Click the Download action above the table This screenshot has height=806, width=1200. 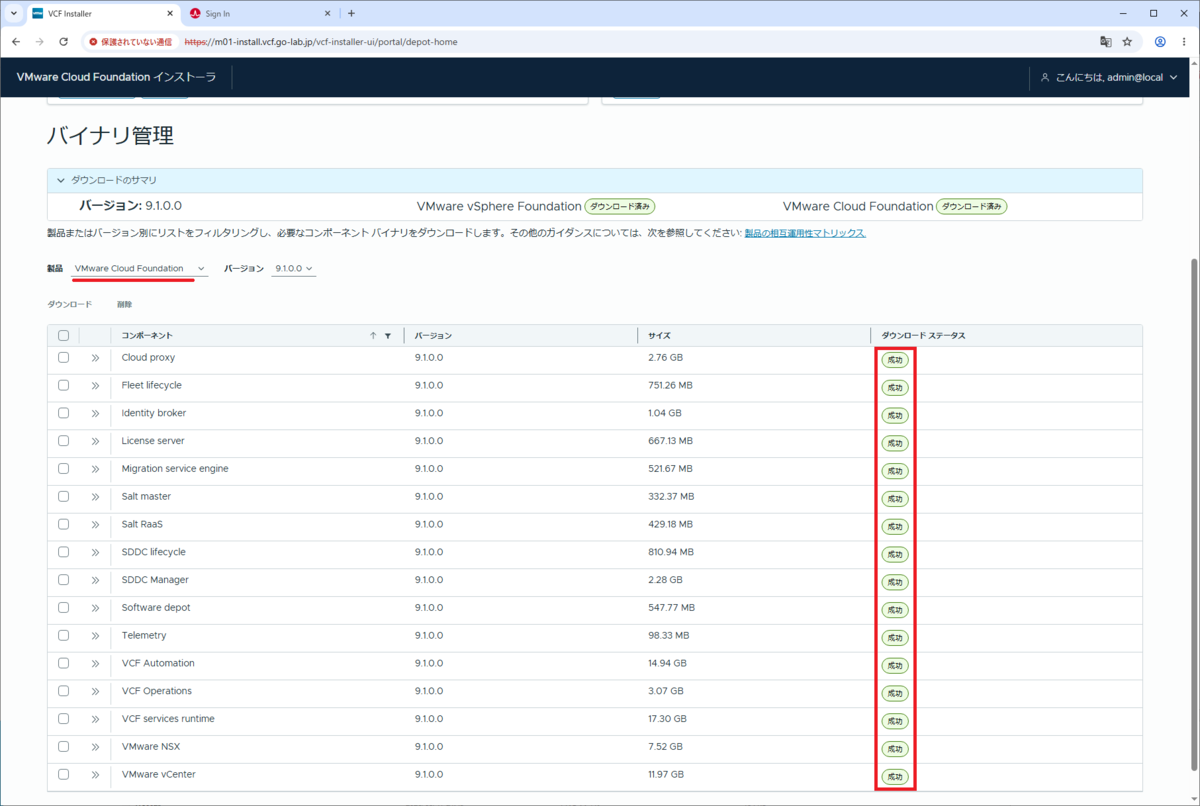point(70,304)
